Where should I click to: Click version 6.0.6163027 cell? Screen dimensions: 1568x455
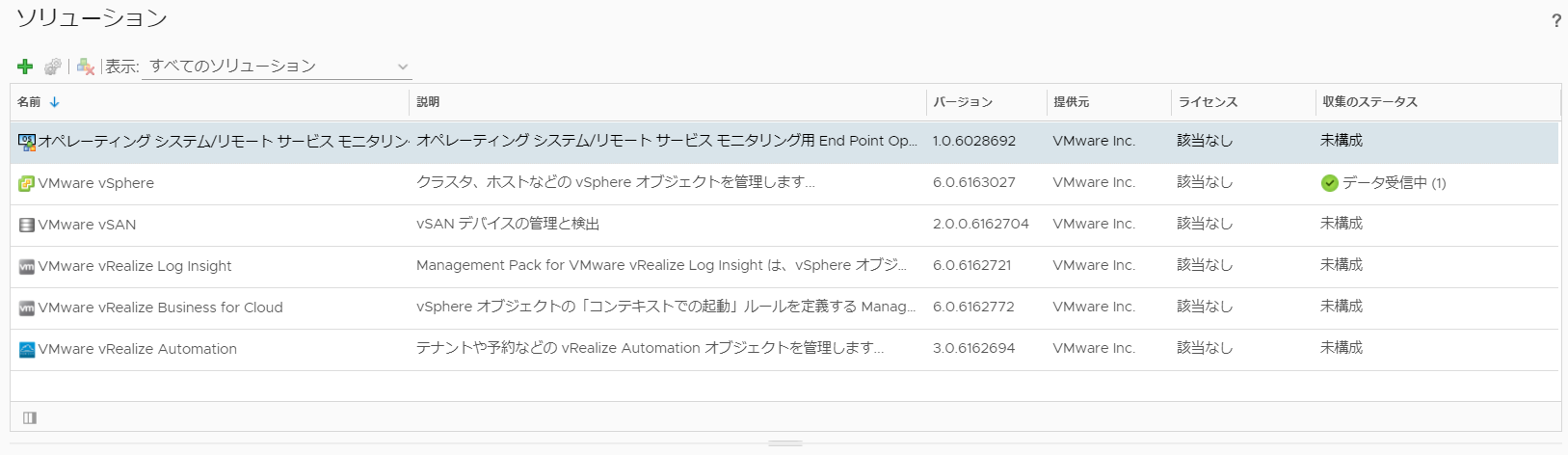tap(973, 182)
